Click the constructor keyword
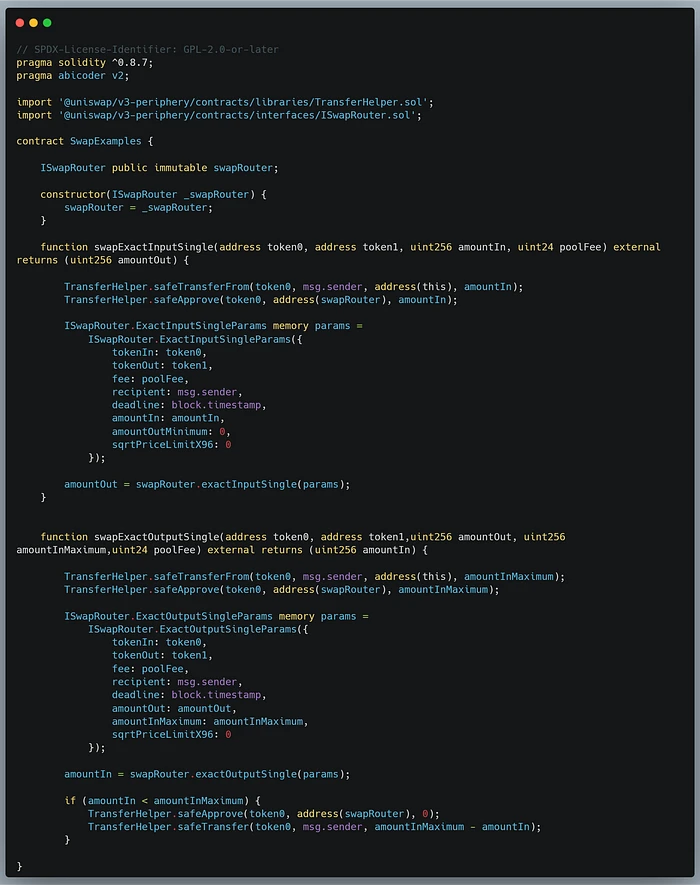This screenshot has height=885, width=700. (72, 194)
